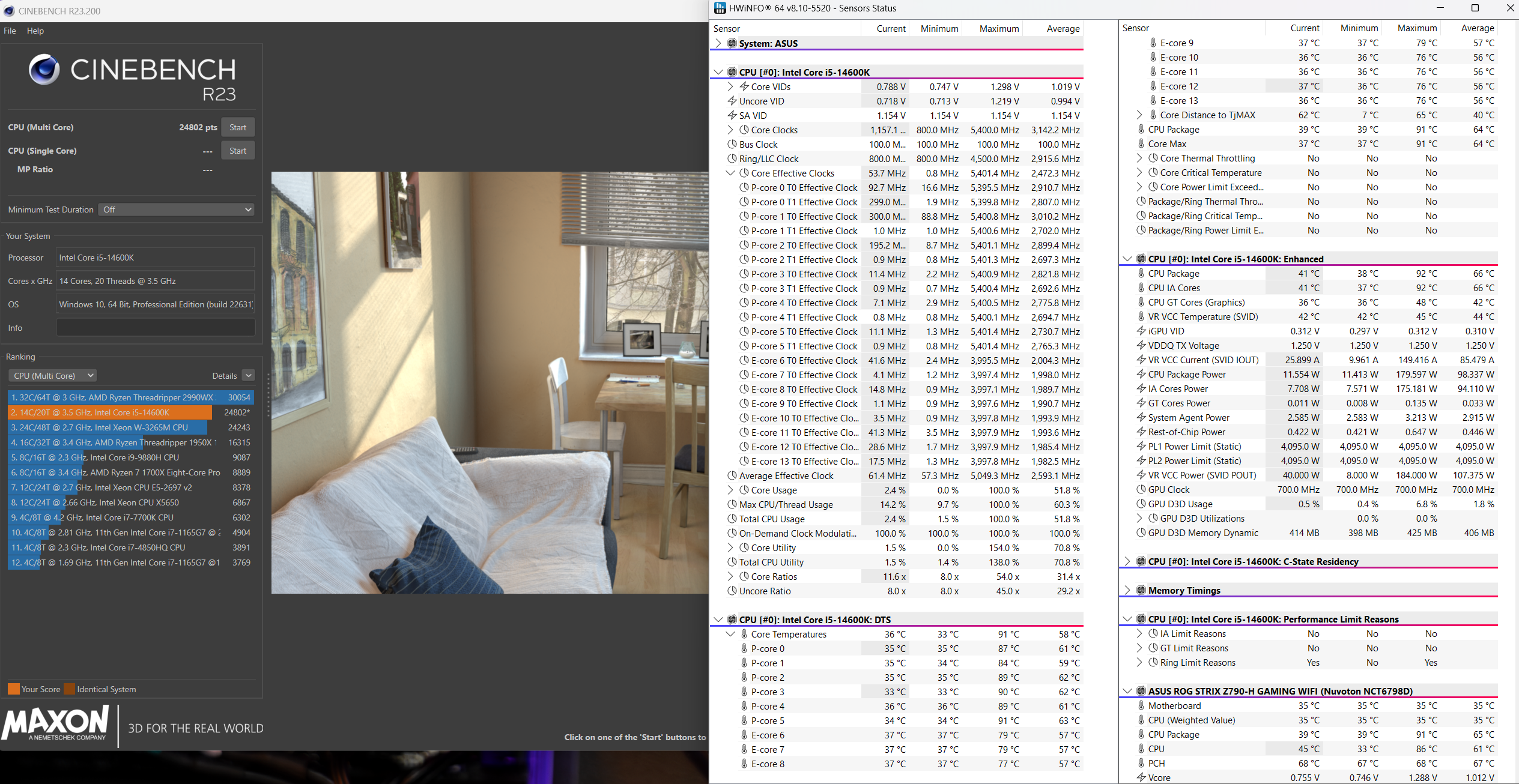Click the Total CPU Usage gauge icon
Image resolution: width=1519 pixels, height=784 pixels.
(732, 519)
